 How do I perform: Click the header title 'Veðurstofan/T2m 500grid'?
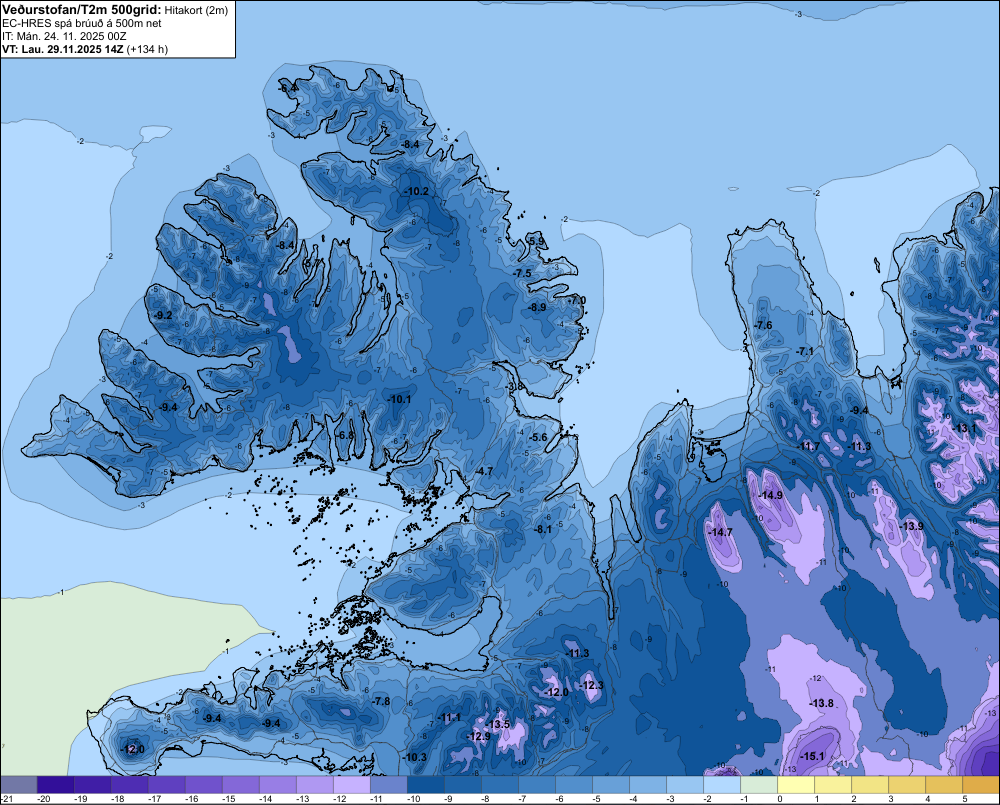pyautogui.click(x=81, y=9)
